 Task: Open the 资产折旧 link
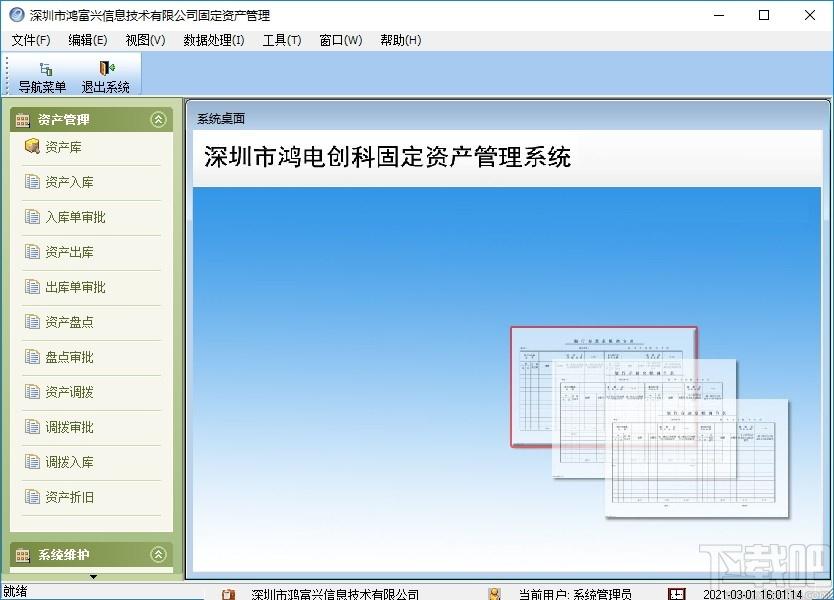(x=69, y=497)
